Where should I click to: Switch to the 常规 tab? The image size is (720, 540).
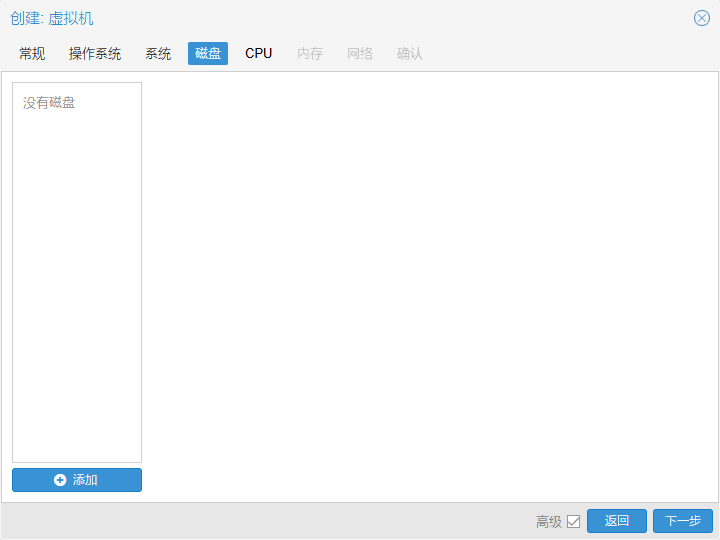pos(32,53)
